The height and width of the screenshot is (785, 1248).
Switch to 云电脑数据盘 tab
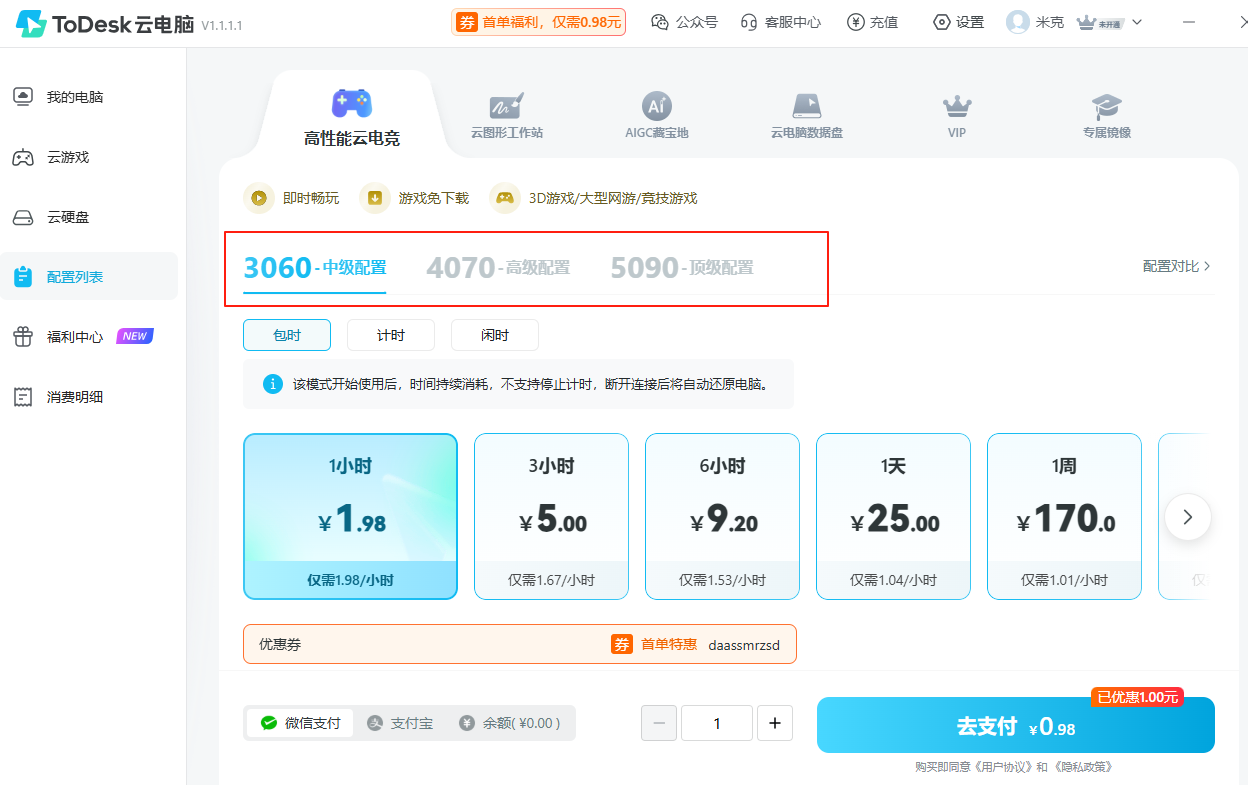click(807, 116)
